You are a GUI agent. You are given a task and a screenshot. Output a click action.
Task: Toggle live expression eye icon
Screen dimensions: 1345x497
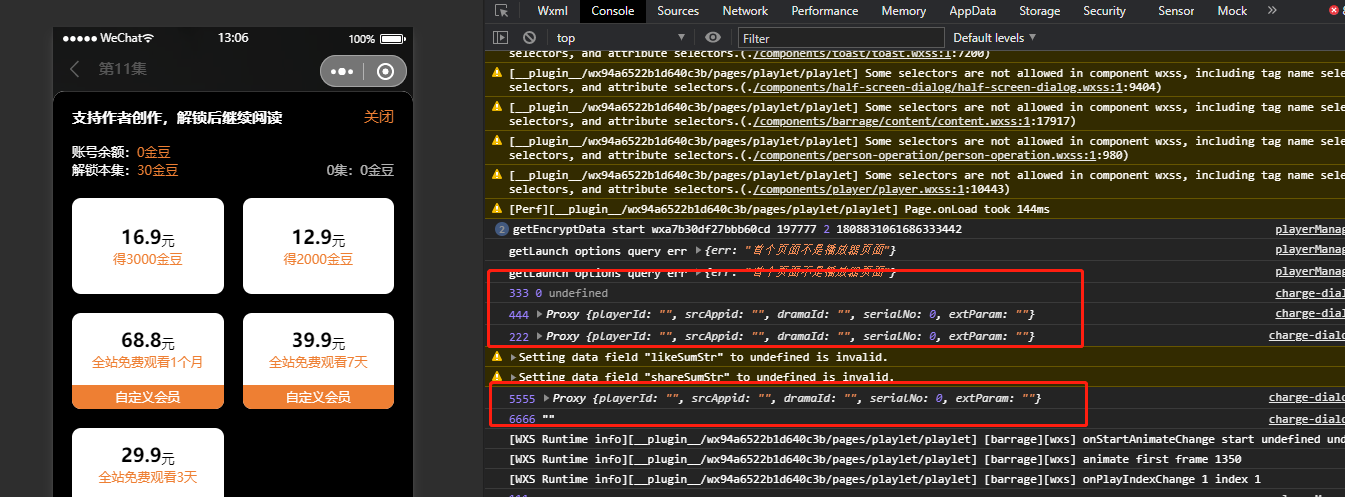pos(712,38)
